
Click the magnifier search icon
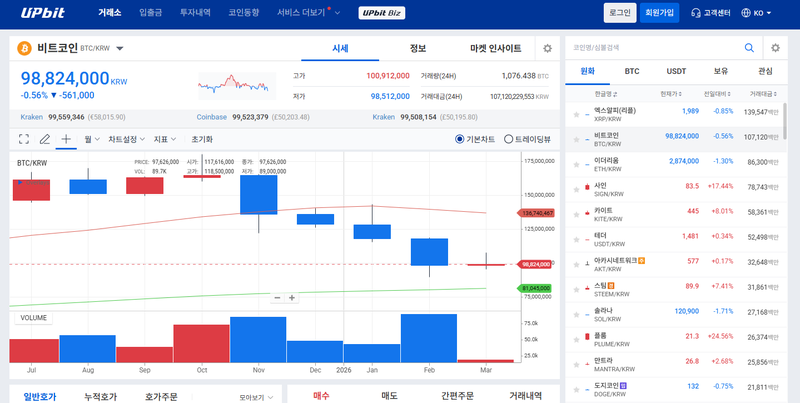pyautogui.click(x=749, y=47)
